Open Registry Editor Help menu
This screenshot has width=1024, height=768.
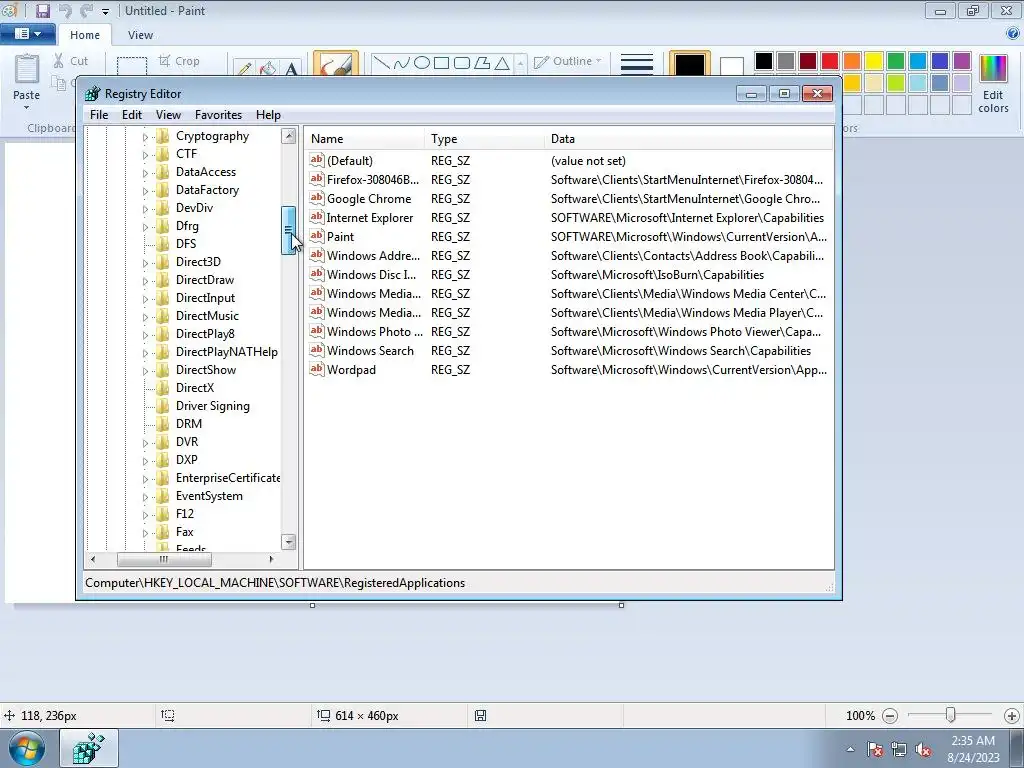(268, 115)
